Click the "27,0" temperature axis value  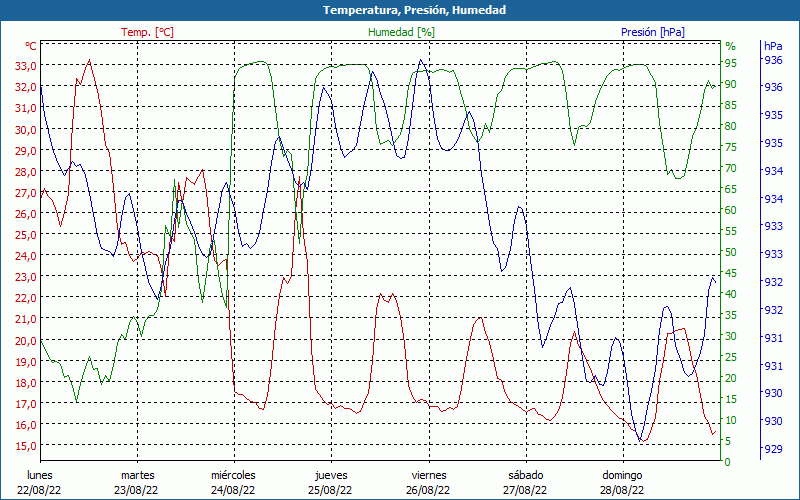coord(26,192)
